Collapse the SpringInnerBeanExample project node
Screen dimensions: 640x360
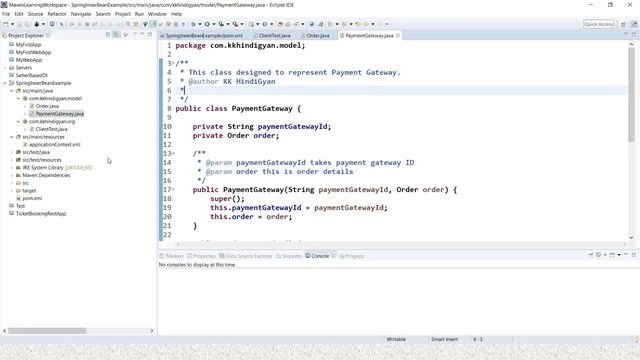pos(5,83)
